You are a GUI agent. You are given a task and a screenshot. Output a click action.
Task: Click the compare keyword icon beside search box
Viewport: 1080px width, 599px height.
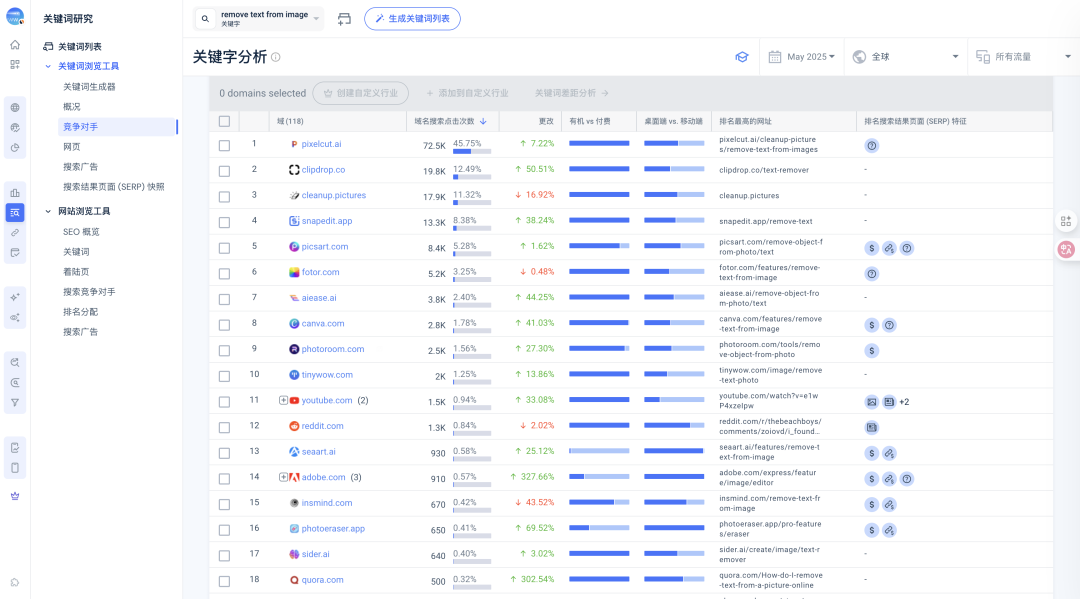(x=344, y=19)
